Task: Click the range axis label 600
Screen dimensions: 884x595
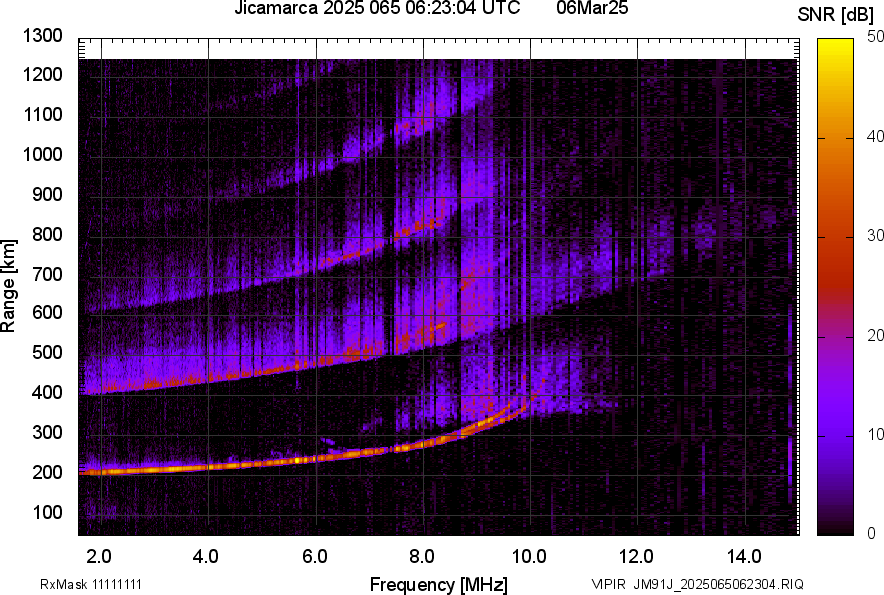Action: pos(47,312)
